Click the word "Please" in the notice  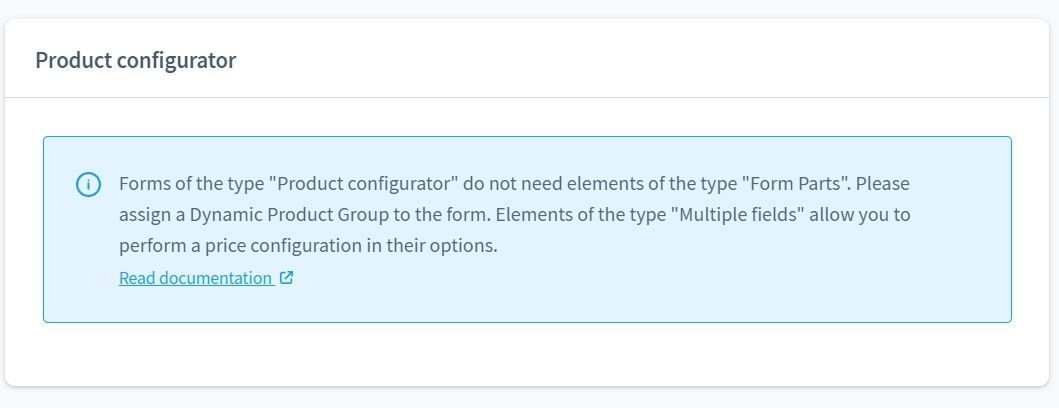click(x=883, y=184)
